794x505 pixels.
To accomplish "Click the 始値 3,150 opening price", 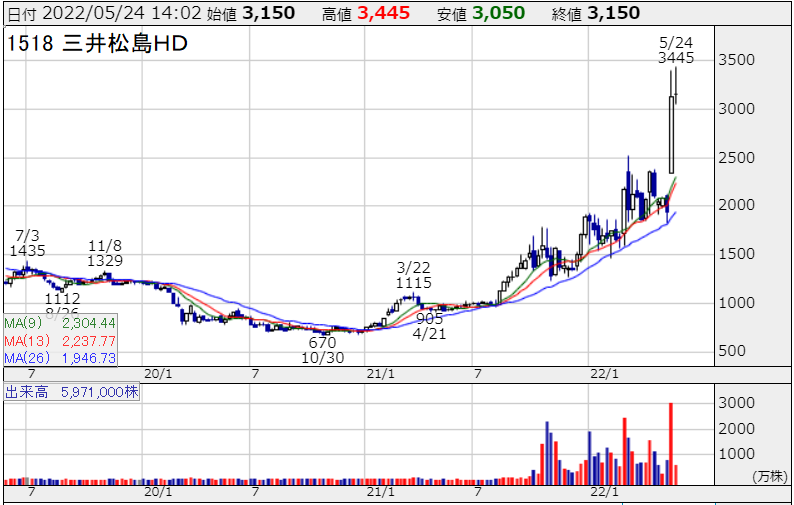I will (267, 14).
